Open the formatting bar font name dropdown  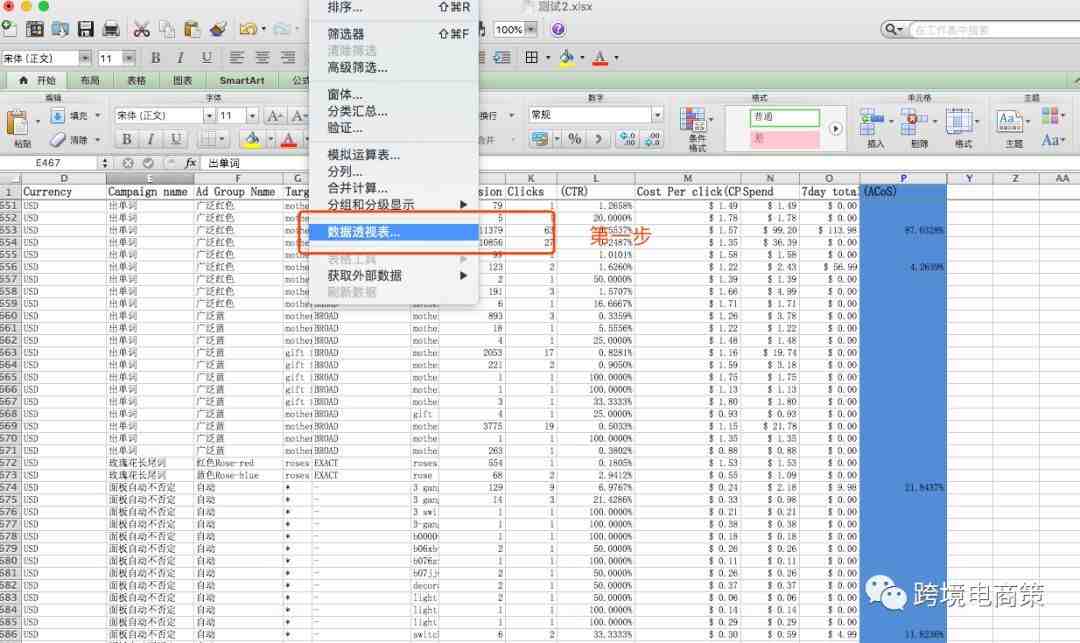(x=85, y=58)
